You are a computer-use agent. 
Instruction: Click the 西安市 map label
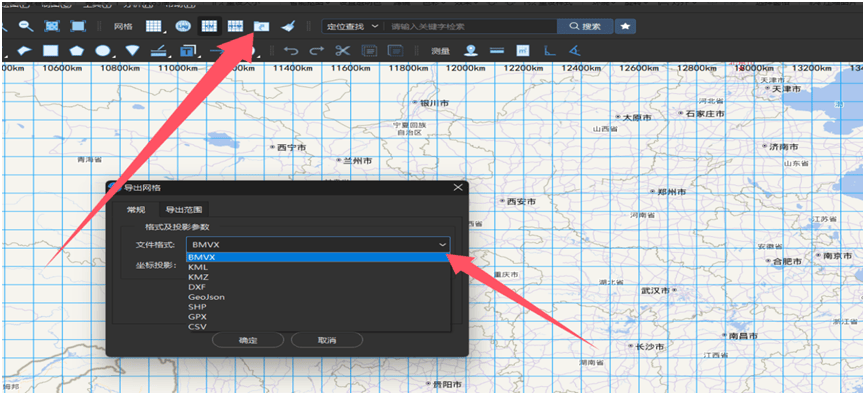pos(521,202)
